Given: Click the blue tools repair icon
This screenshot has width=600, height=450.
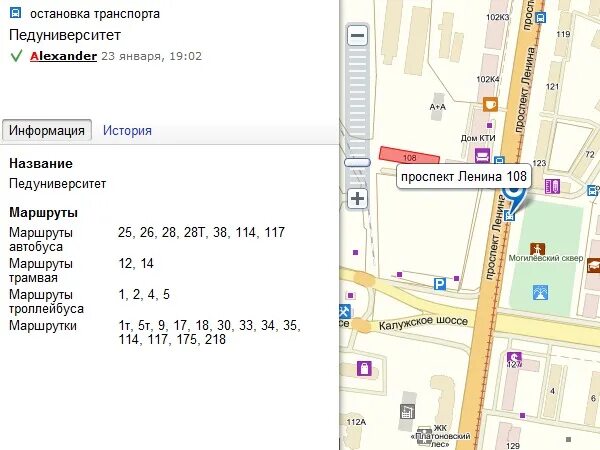Looking at the screenshot, I should 344,311.
